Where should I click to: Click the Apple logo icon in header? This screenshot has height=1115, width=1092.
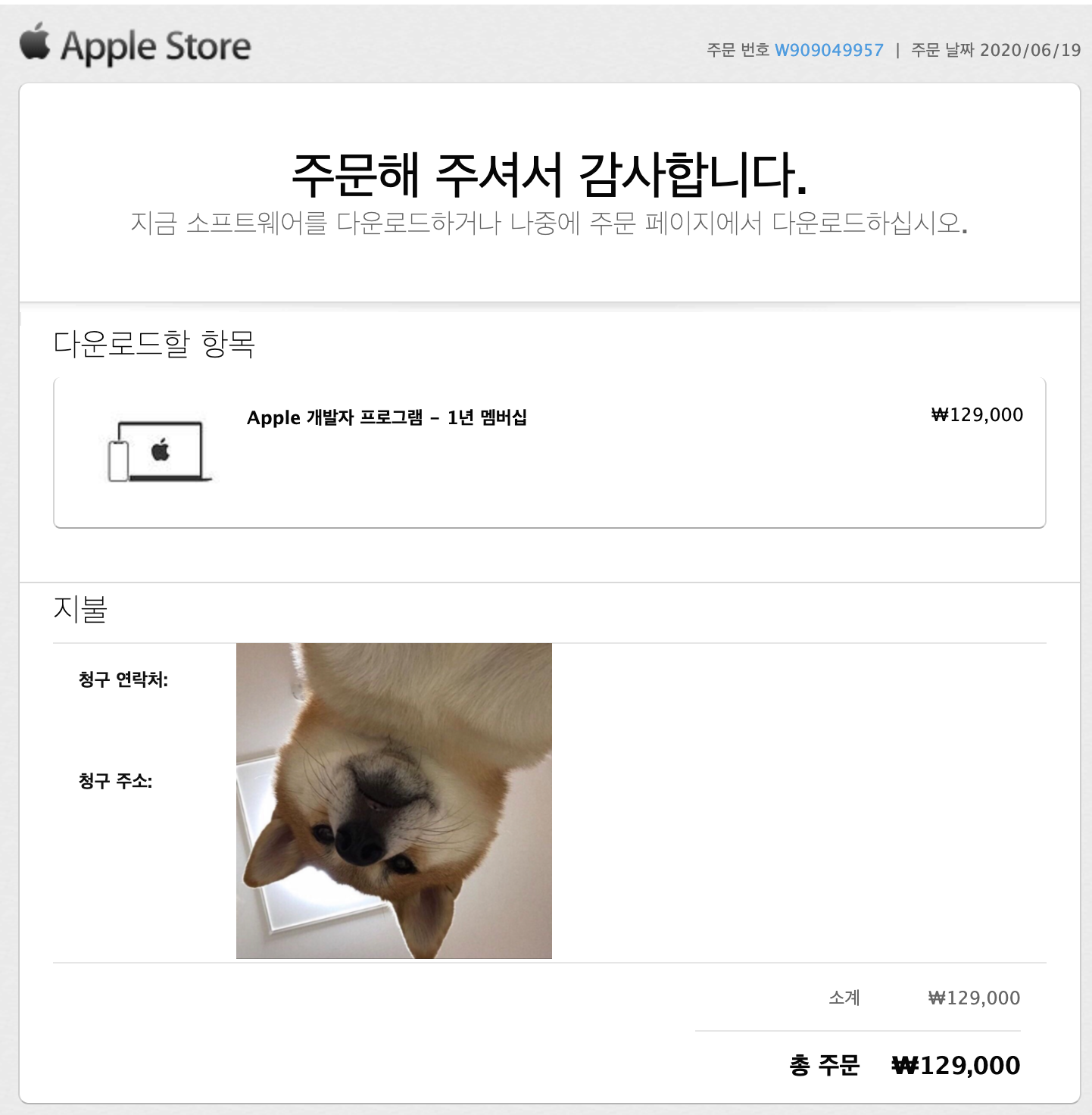(x=35, y=41)
